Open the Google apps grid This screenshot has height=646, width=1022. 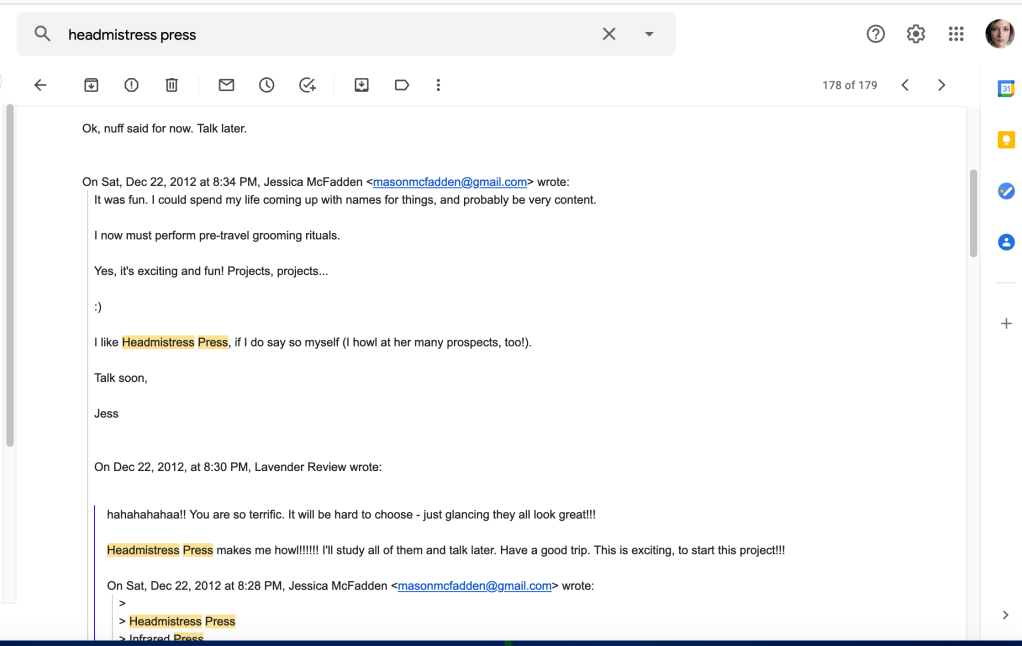pyautogui.click(x=956, y=34)
